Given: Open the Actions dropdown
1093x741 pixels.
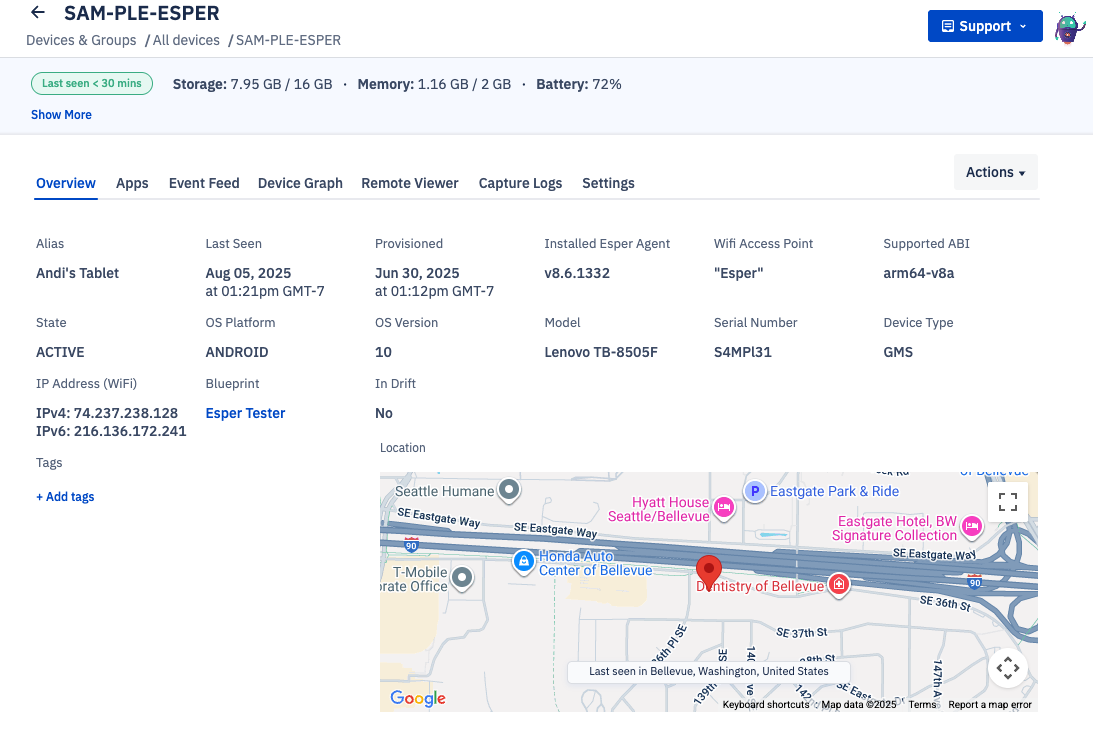Looking at the screenshot, I should pyautogui.click(x=995, y=172).
